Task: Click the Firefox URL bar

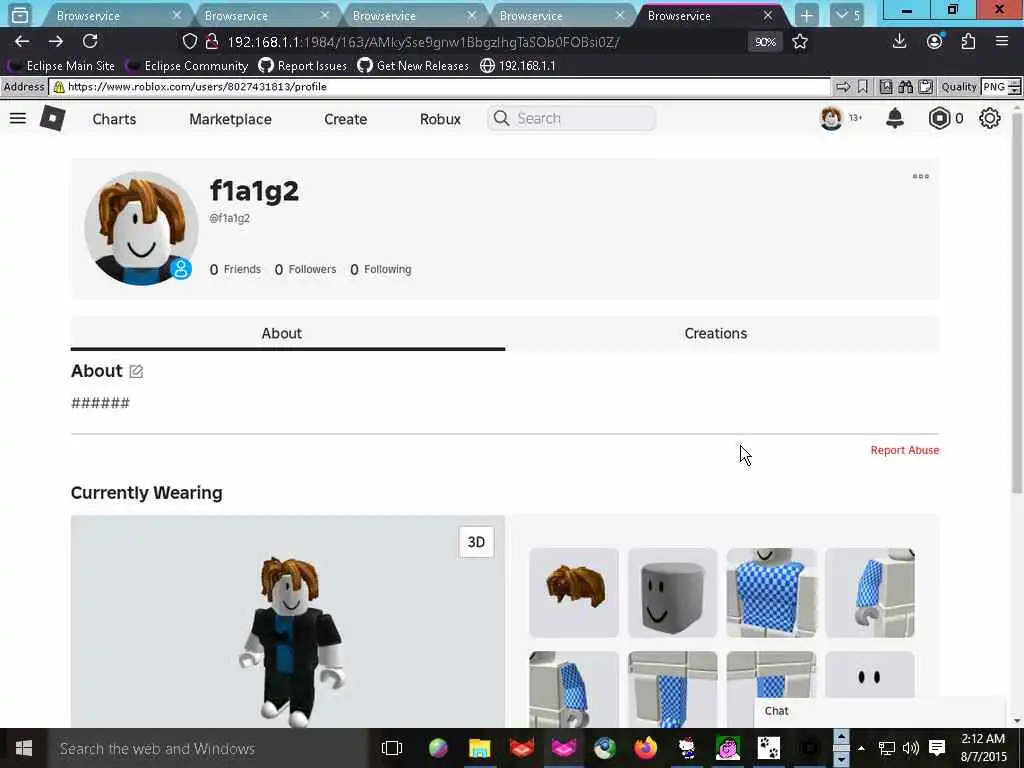Action: click(483, 42)
